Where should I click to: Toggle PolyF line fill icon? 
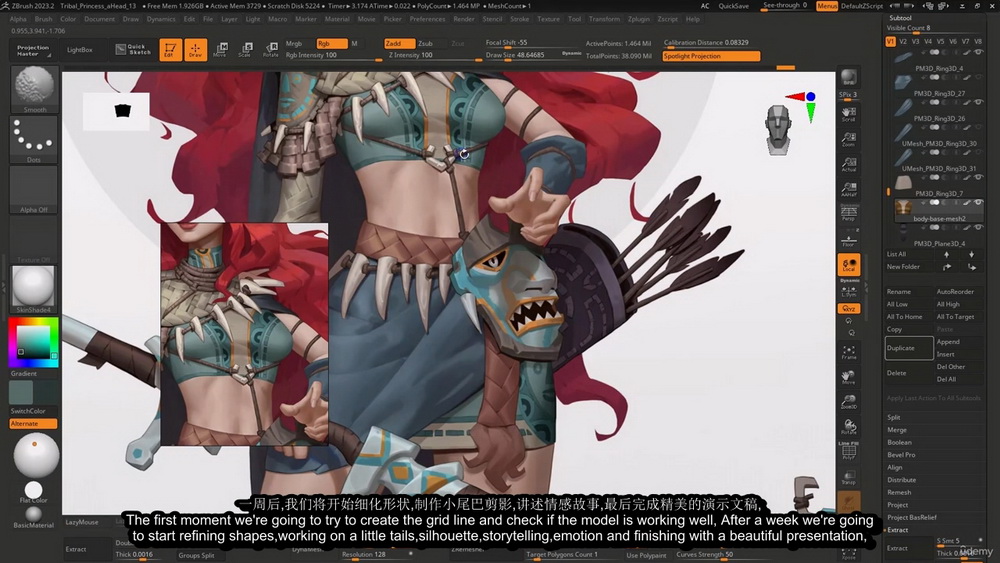click(x=849, y=451)
